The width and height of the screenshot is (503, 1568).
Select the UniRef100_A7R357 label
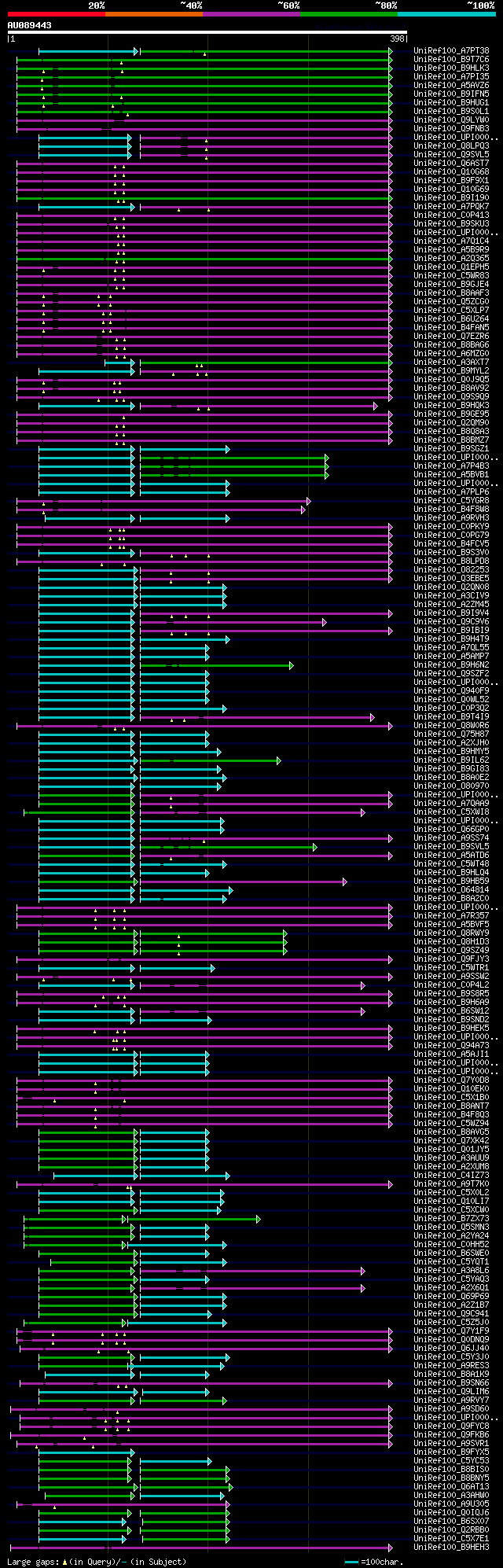[x=451, y=915]
